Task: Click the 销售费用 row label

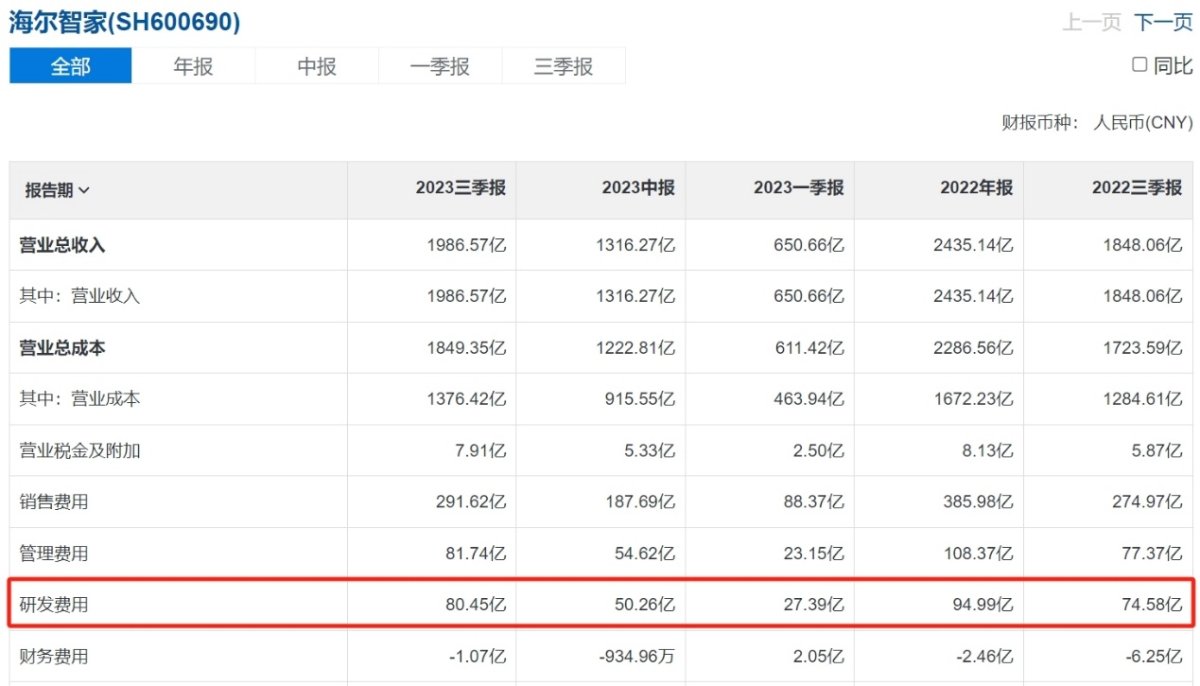Action: tap(55, 502)
